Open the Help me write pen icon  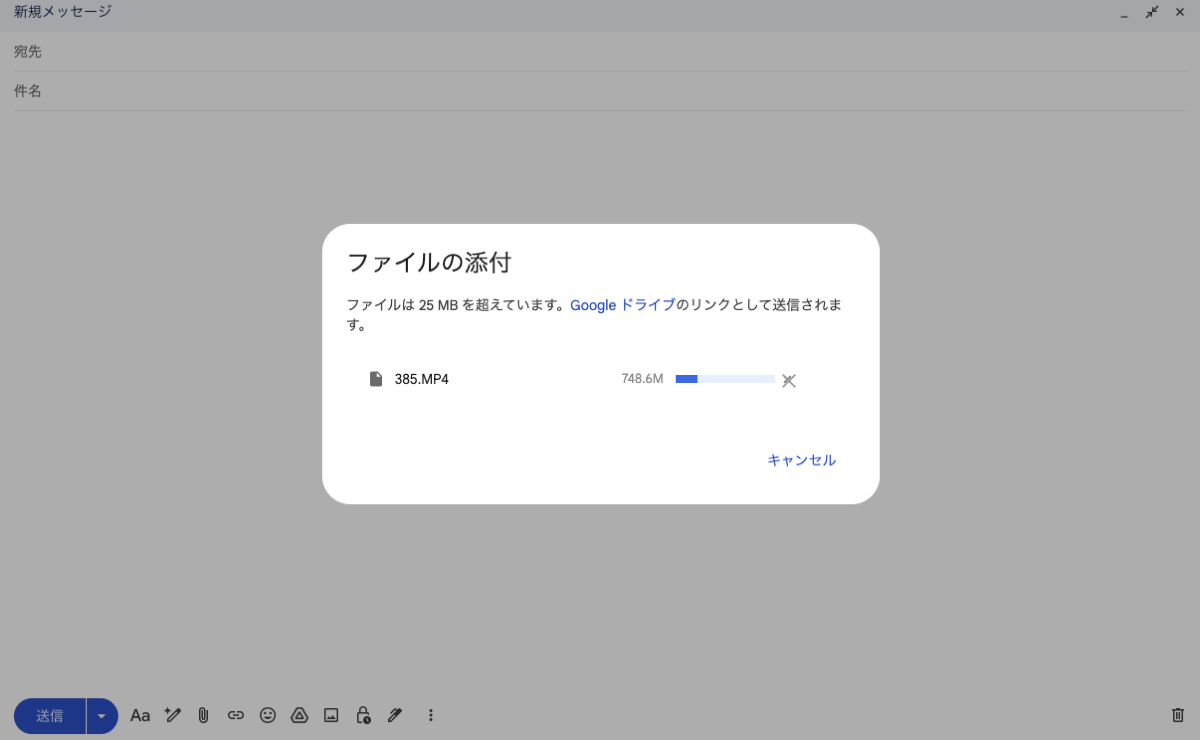[172, 715]
